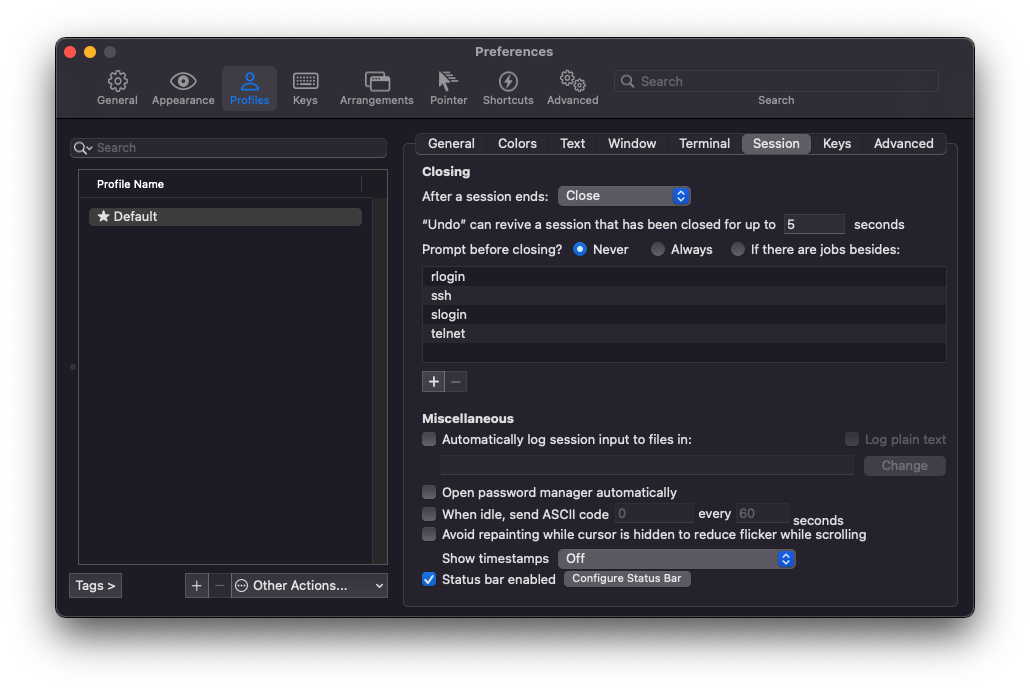
Task: Select rlogin in jobs list
Action: coord(684,277)
